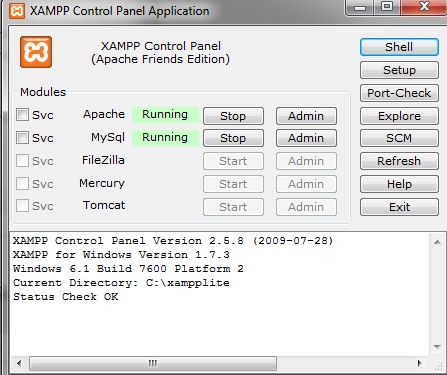Run Port-Check

click(399, 93)
